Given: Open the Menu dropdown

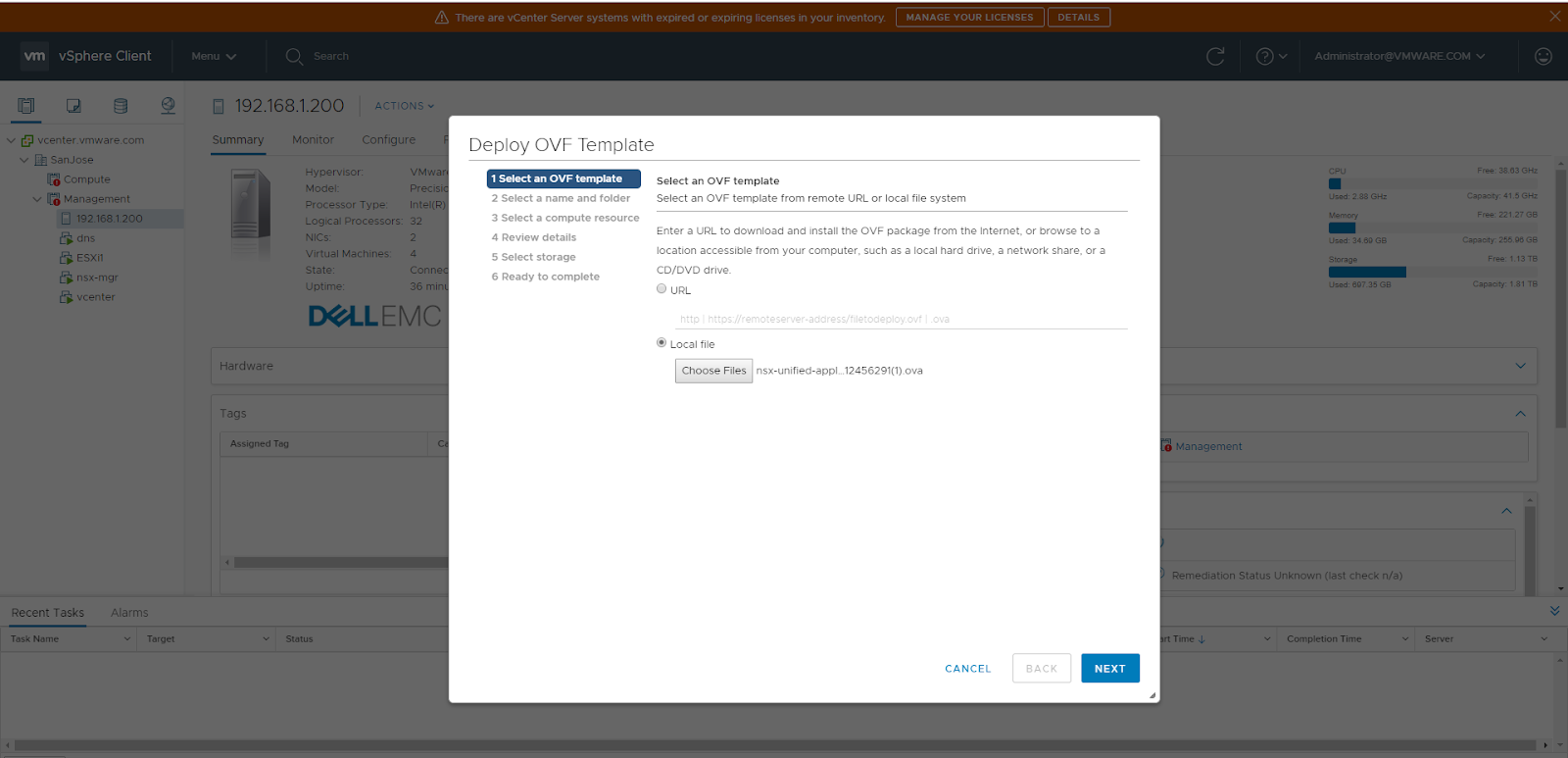Looking at the screenshot, I should coord(214,57).
